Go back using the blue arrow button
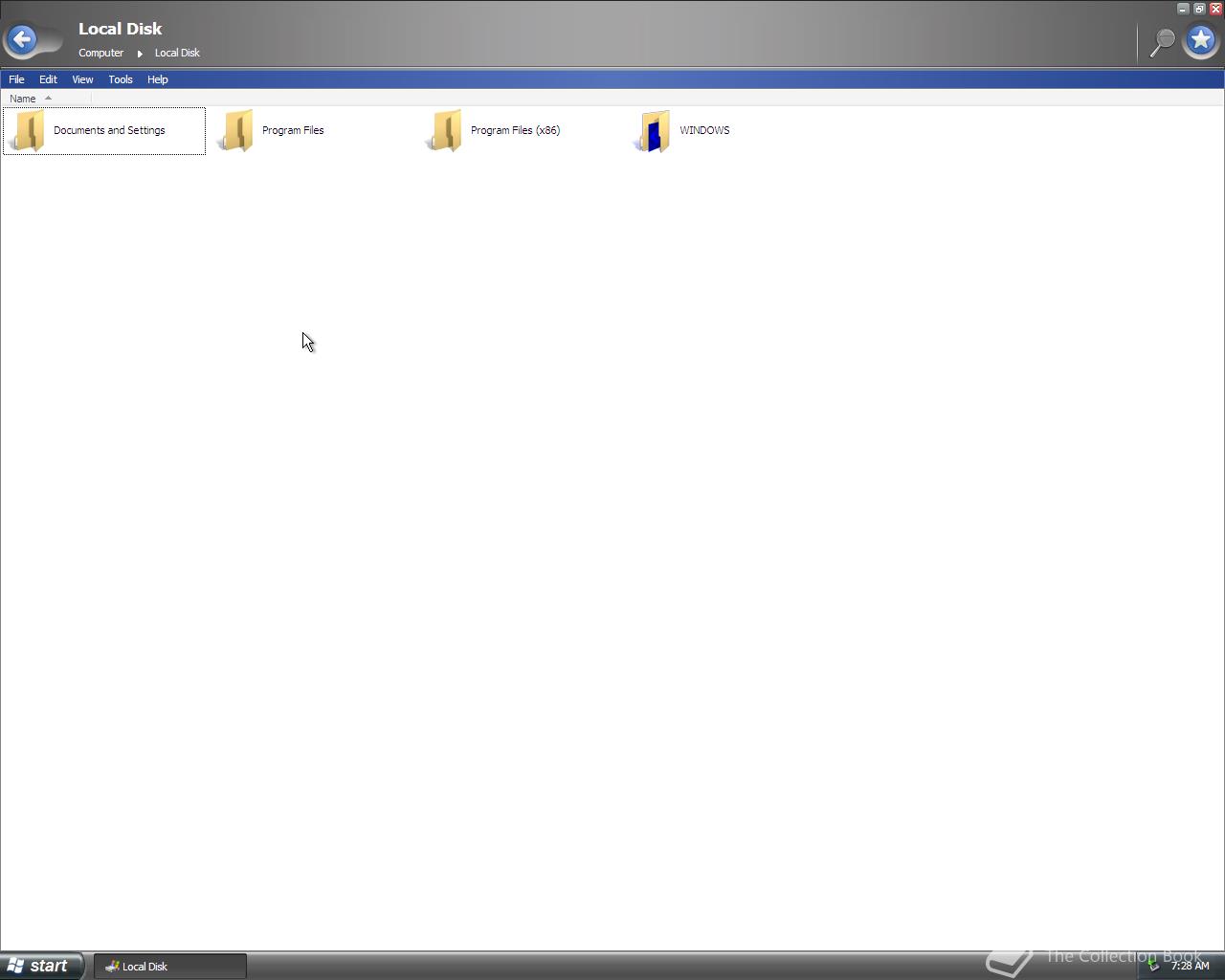 point(22,39)
